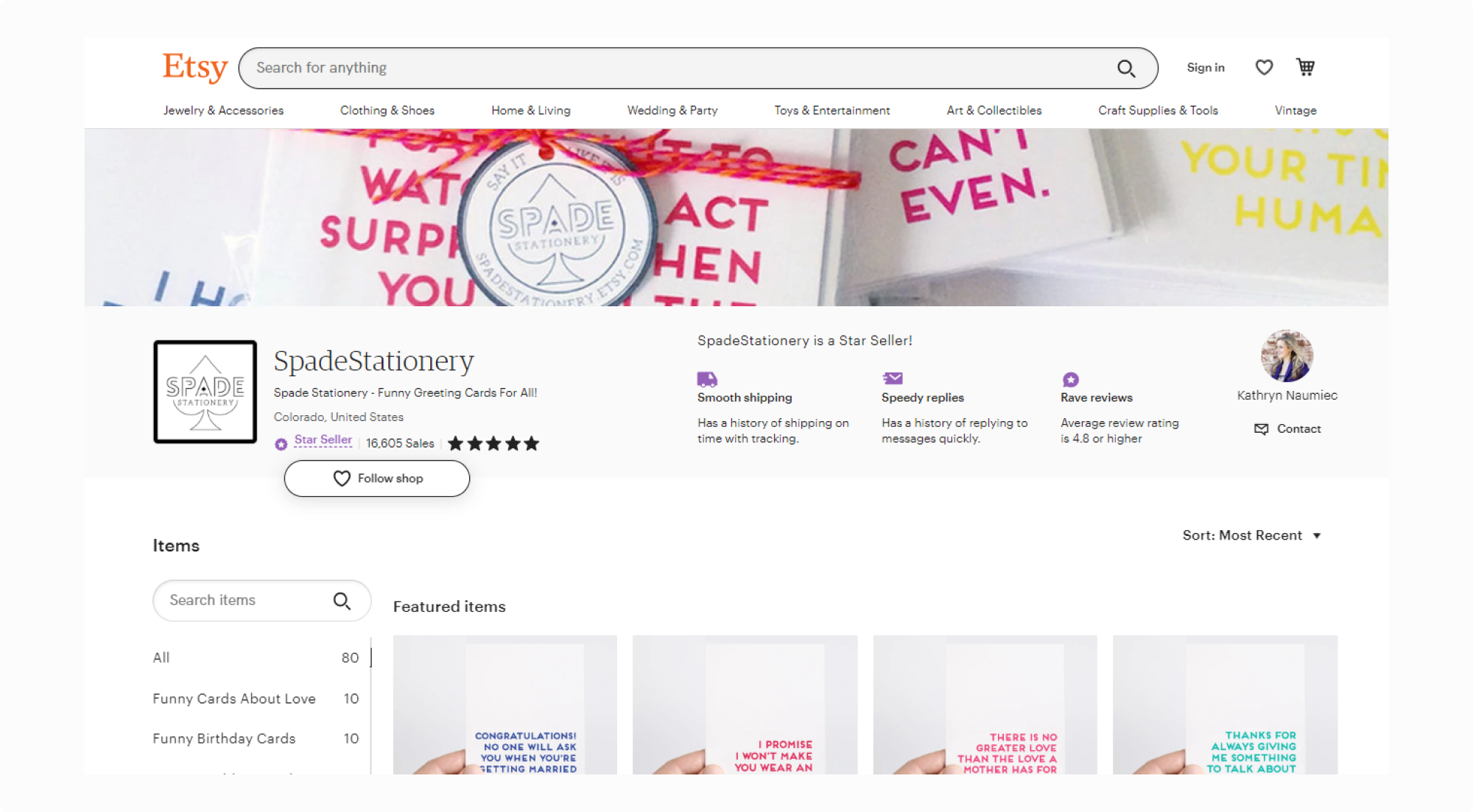Image resolution: width=1473 pixels, height=812 pixels.
Task: Open the Sort: Most Recent dropdown
Action: [x=1251, y=536]
